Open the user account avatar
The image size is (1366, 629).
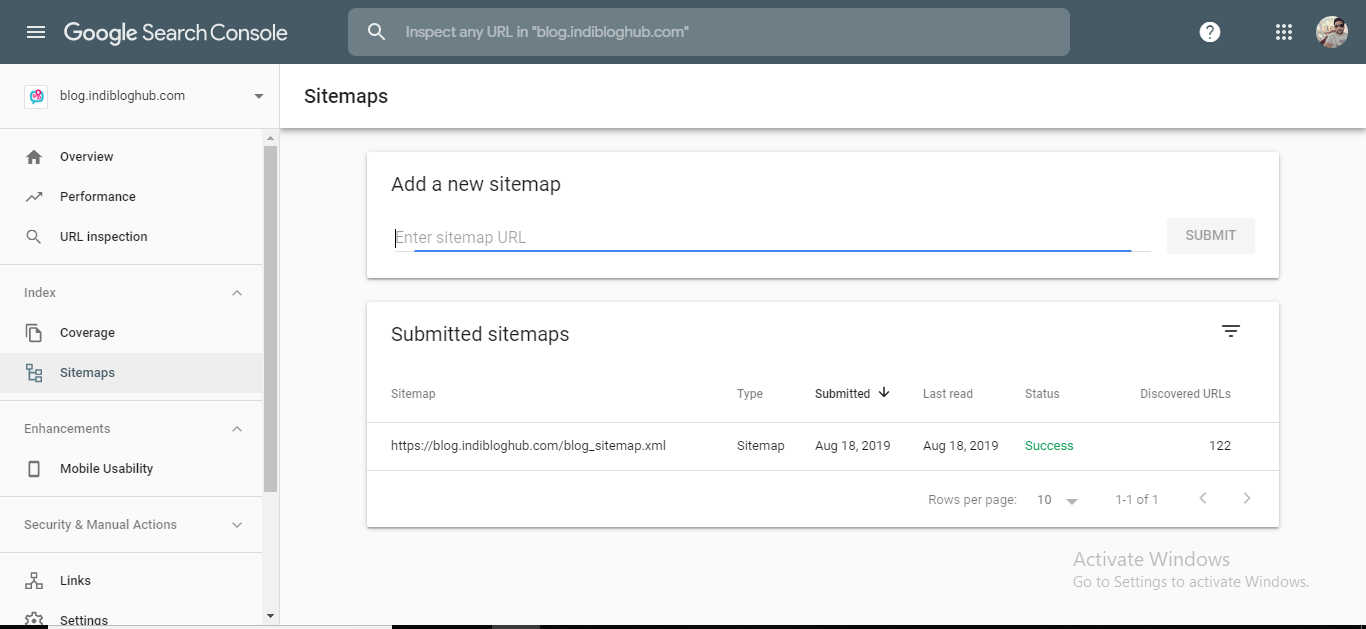tap(1332, 32)
